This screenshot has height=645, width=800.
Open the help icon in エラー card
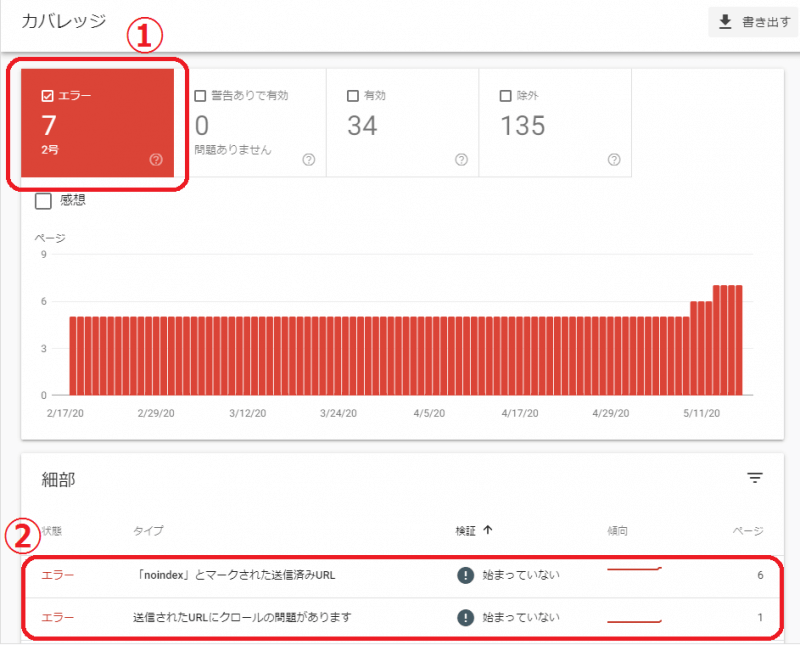point(156,160)
